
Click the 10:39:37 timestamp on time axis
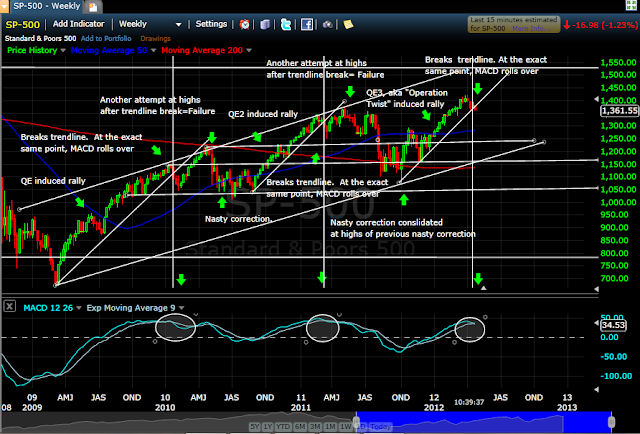tap(469, 402)
